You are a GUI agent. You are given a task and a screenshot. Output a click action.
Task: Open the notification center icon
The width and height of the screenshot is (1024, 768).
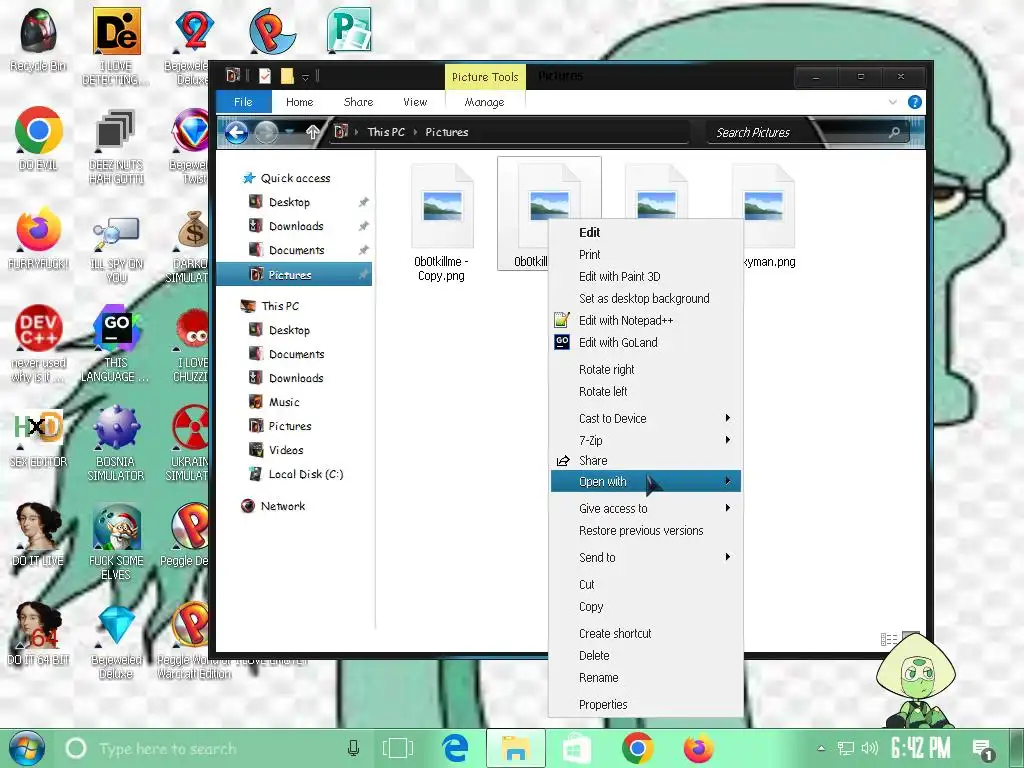983,750
